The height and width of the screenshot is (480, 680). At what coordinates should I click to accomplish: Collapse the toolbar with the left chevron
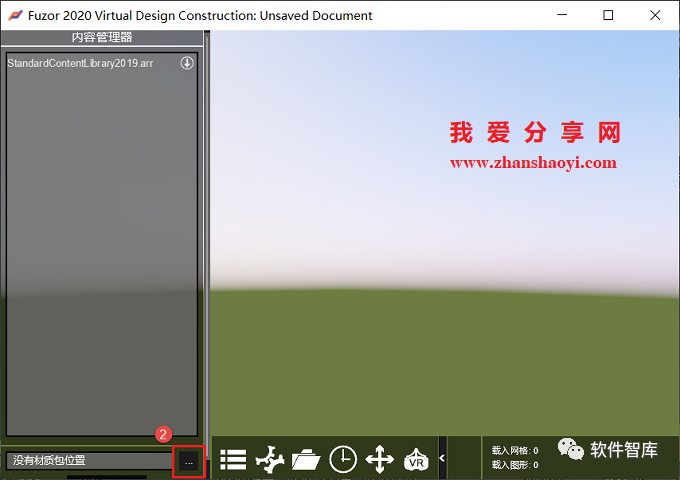pos(442,458)
